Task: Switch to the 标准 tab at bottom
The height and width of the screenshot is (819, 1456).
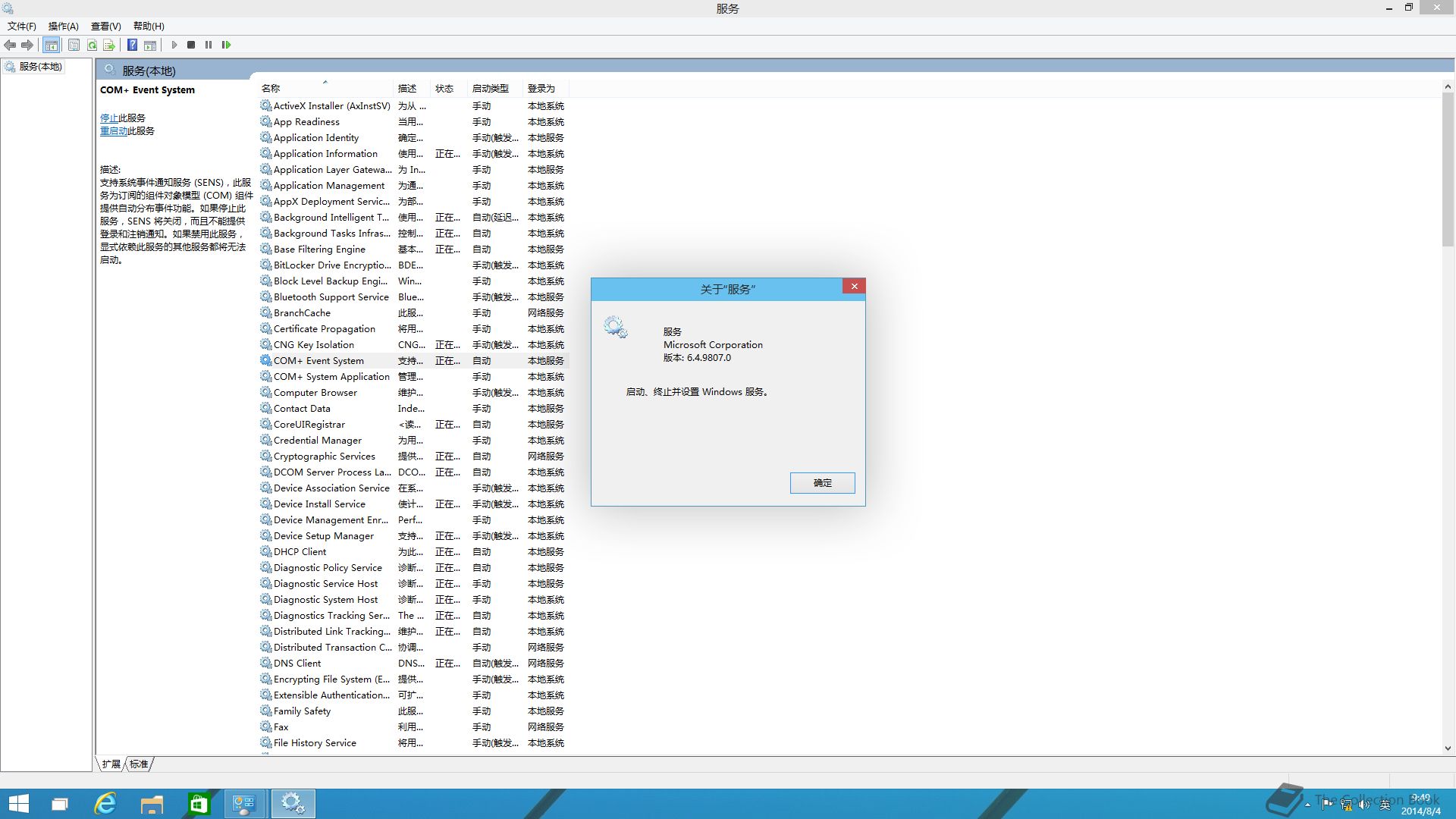Action: click(139, 764)
